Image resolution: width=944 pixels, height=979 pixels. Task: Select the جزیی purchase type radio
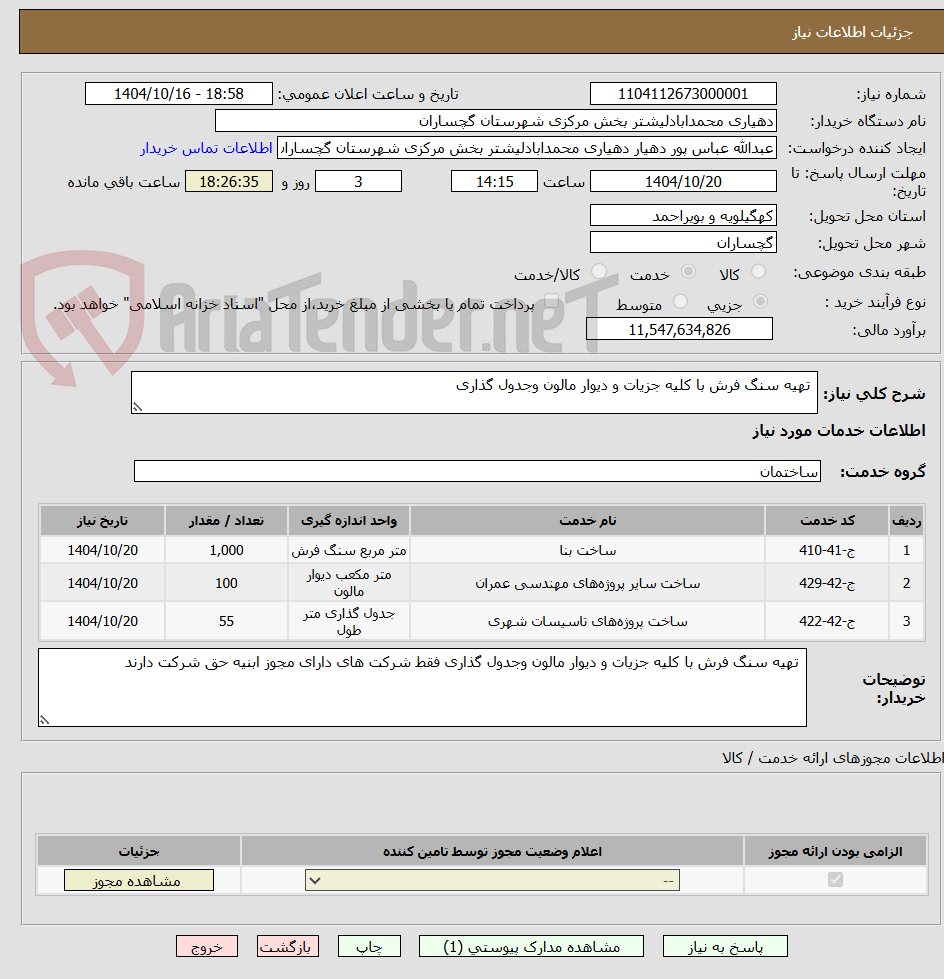click(x=760, y=302)
